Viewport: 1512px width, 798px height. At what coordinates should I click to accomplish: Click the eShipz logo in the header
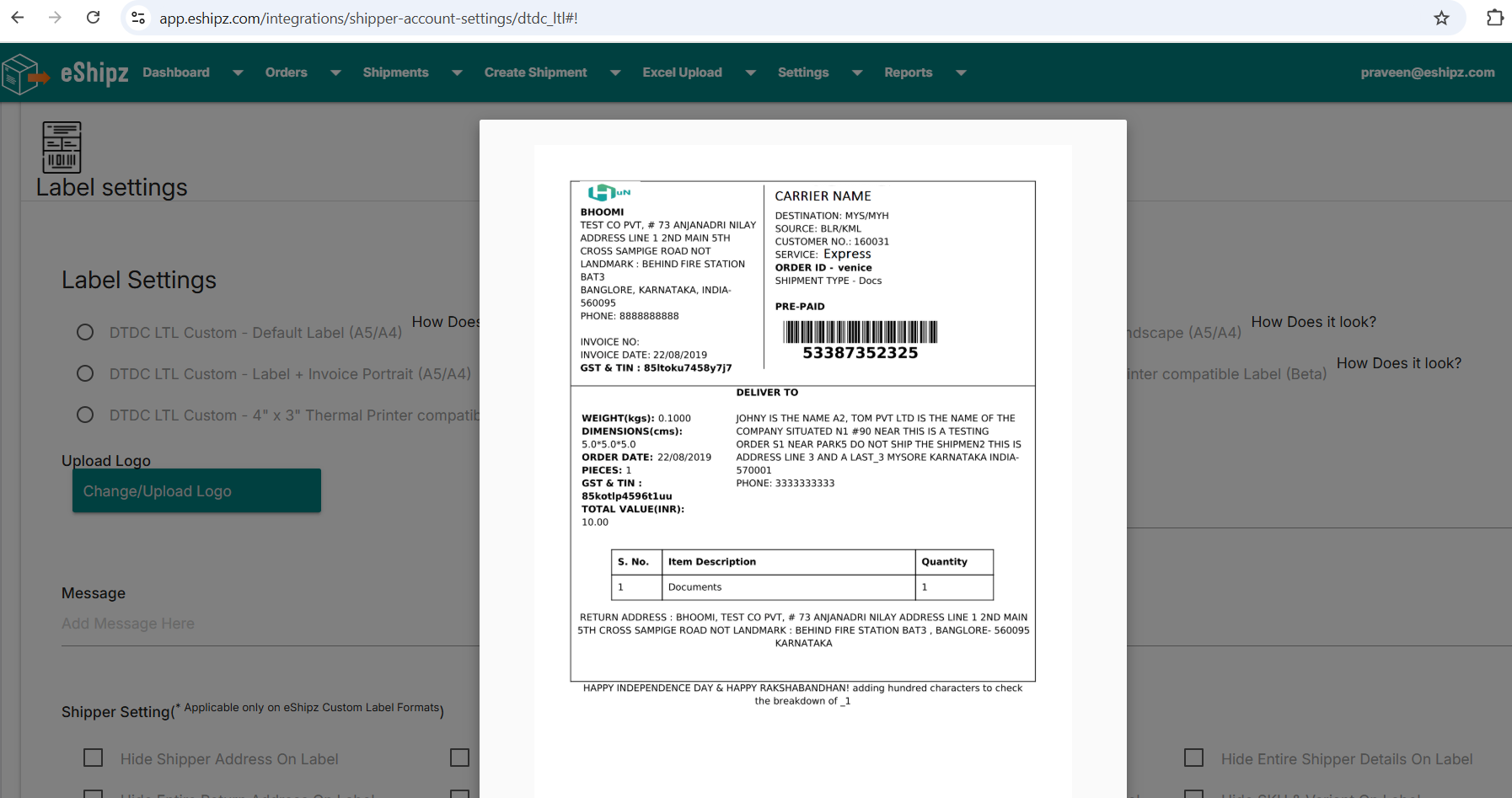click(66, 73)
